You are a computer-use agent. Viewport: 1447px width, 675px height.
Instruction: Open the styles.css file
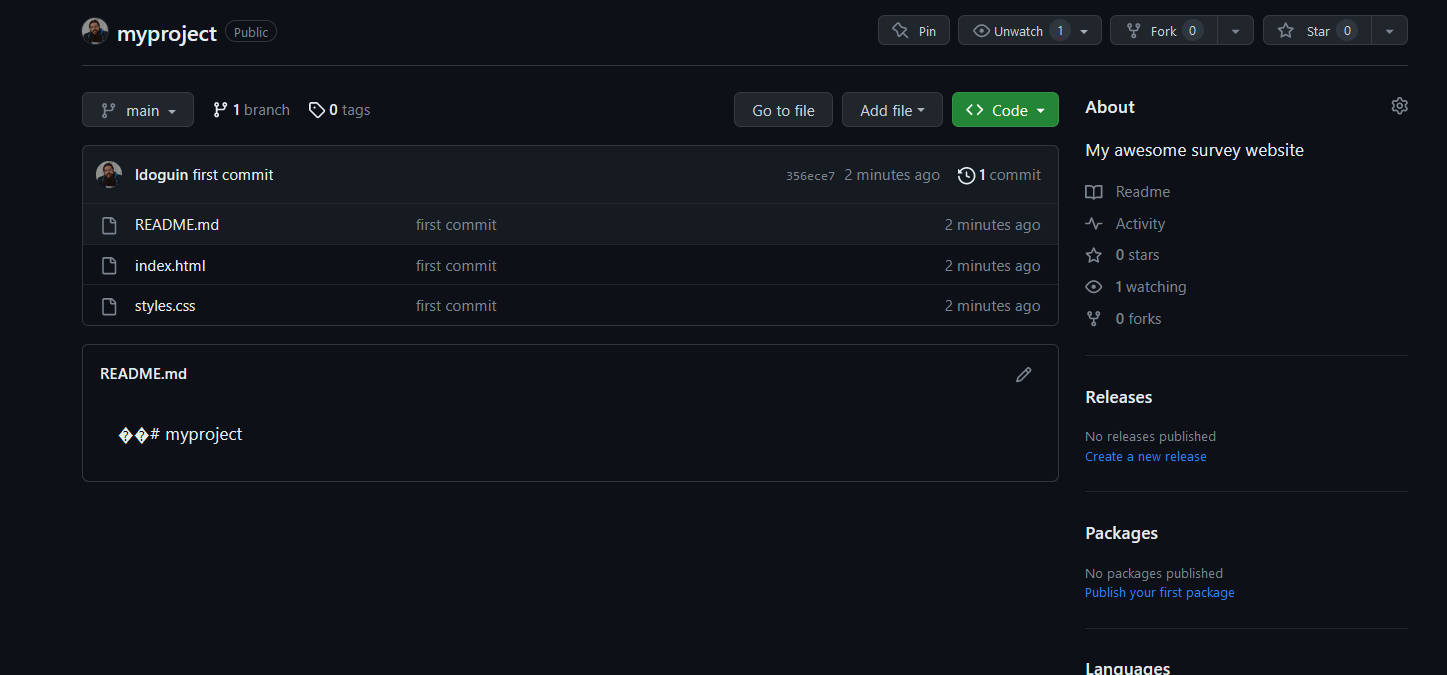coord(165,306)
